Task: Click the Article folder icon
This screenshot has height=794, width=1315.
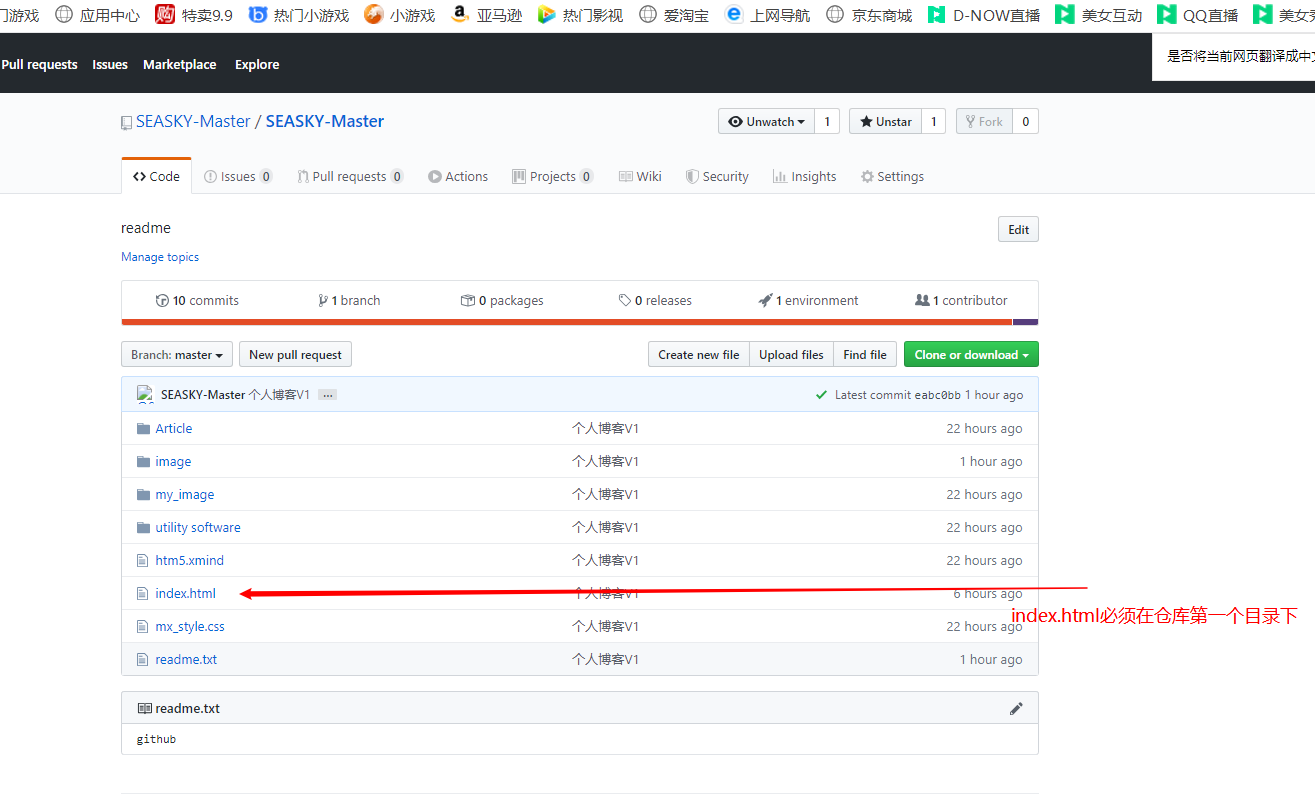Action: tap(143, 428)
